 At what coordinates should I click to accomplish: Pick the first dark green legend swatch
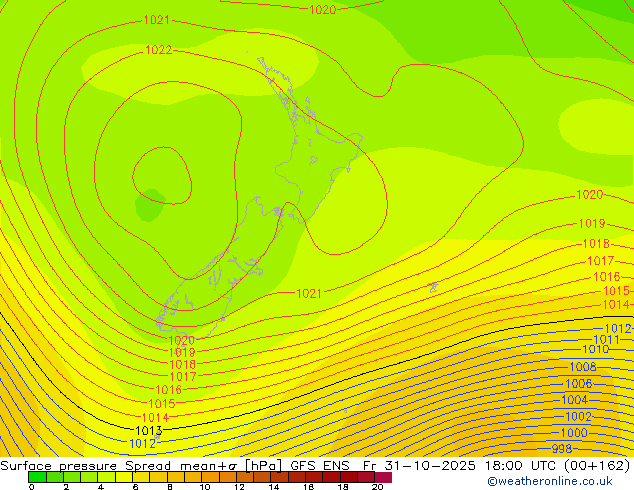(37, 477)
